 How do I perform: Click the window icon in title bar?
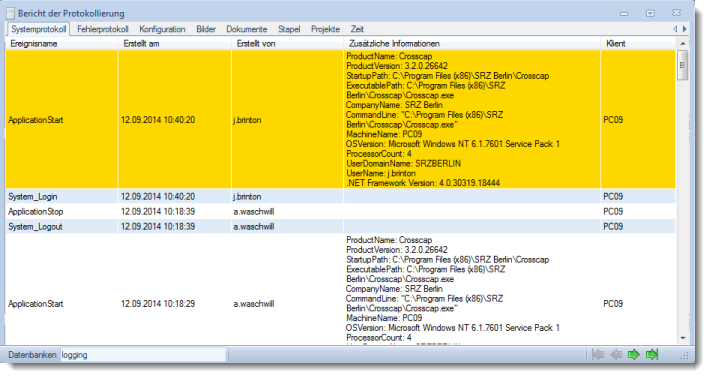click(10, 13)
